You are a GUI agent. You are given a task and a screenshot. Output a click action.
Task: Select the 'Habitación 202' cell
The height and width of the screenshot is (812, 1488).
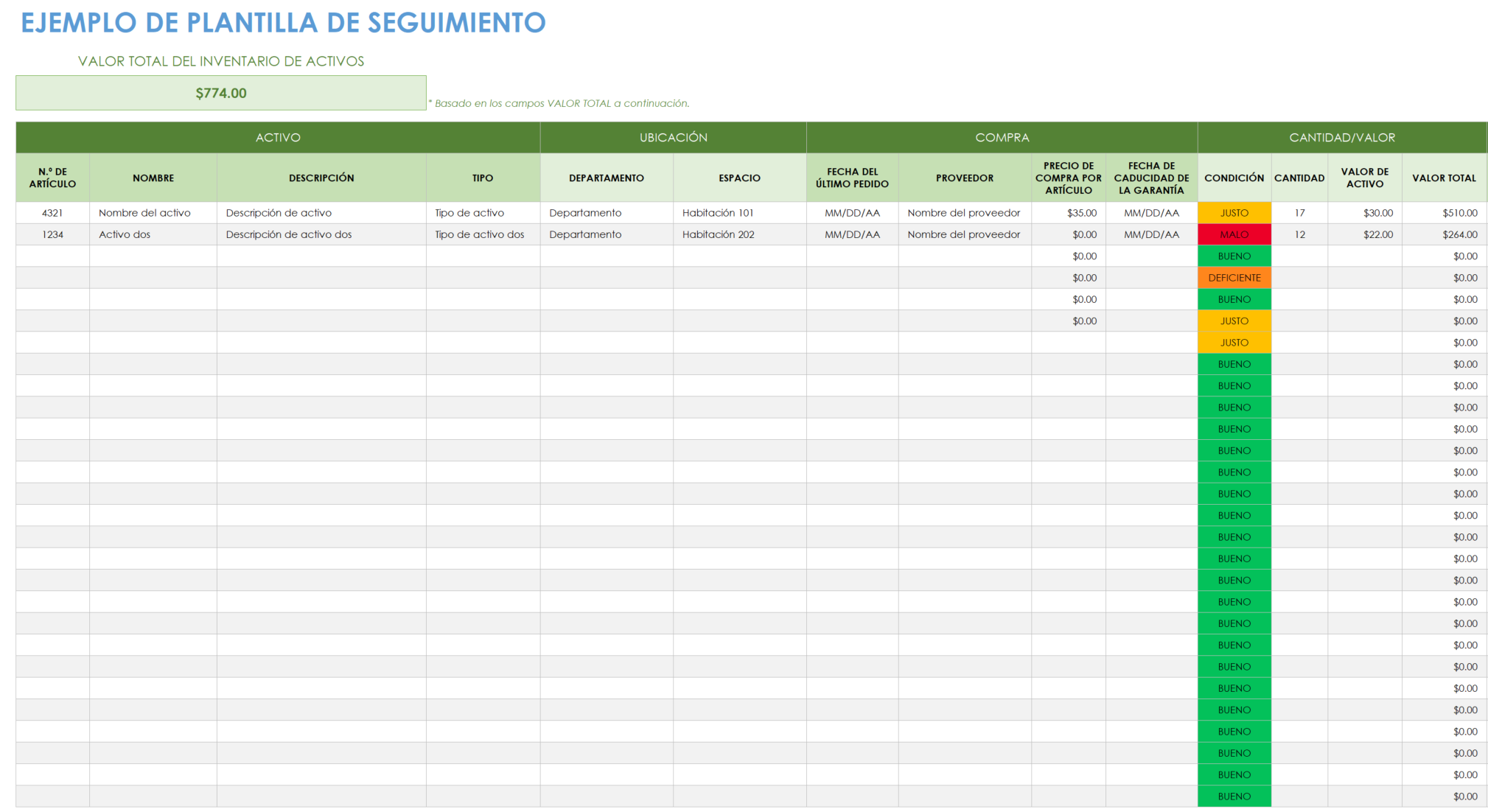coord(739,234)
